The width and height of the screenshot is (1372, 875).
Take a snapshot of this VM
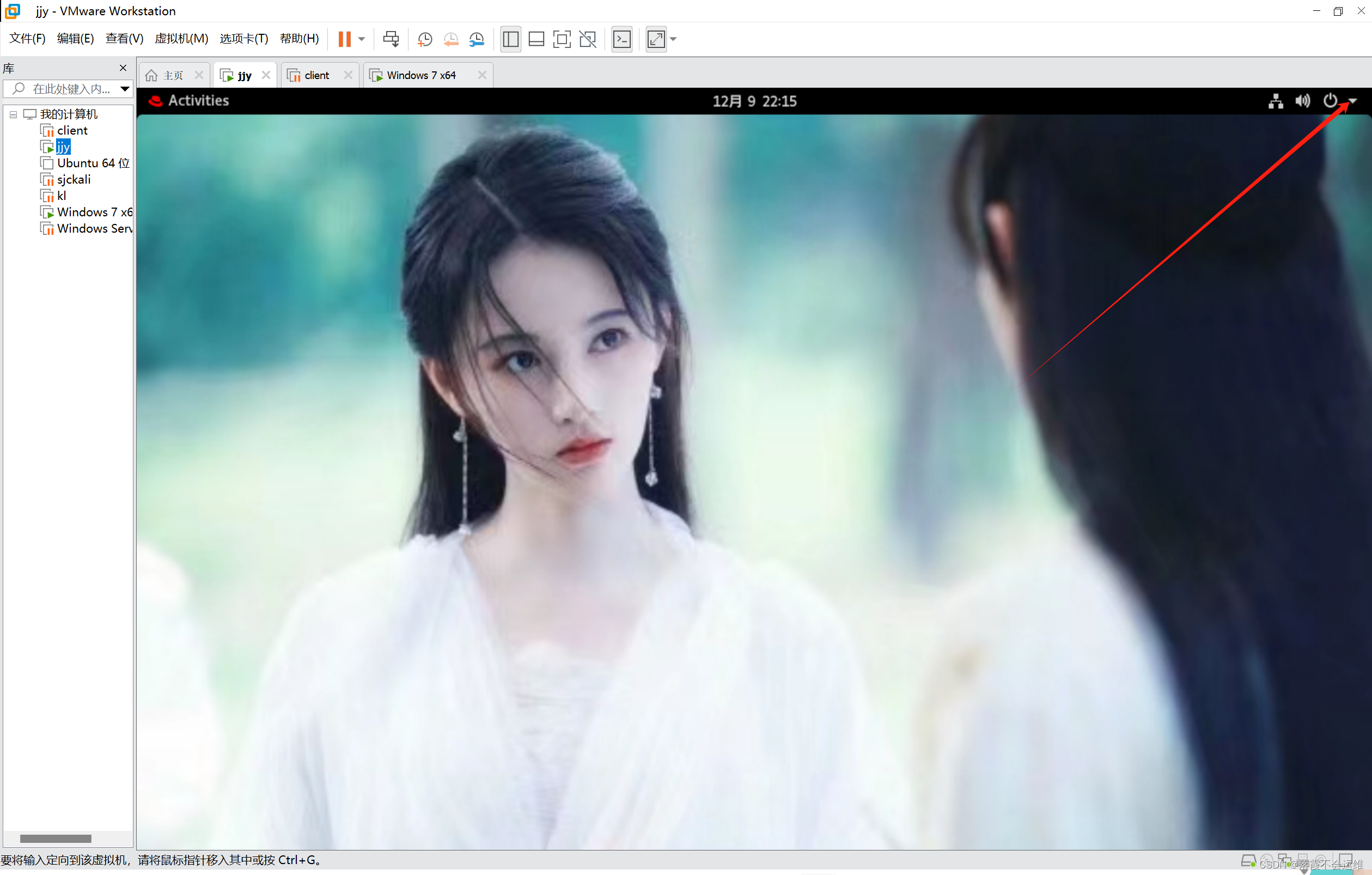(x=424, y=39)
